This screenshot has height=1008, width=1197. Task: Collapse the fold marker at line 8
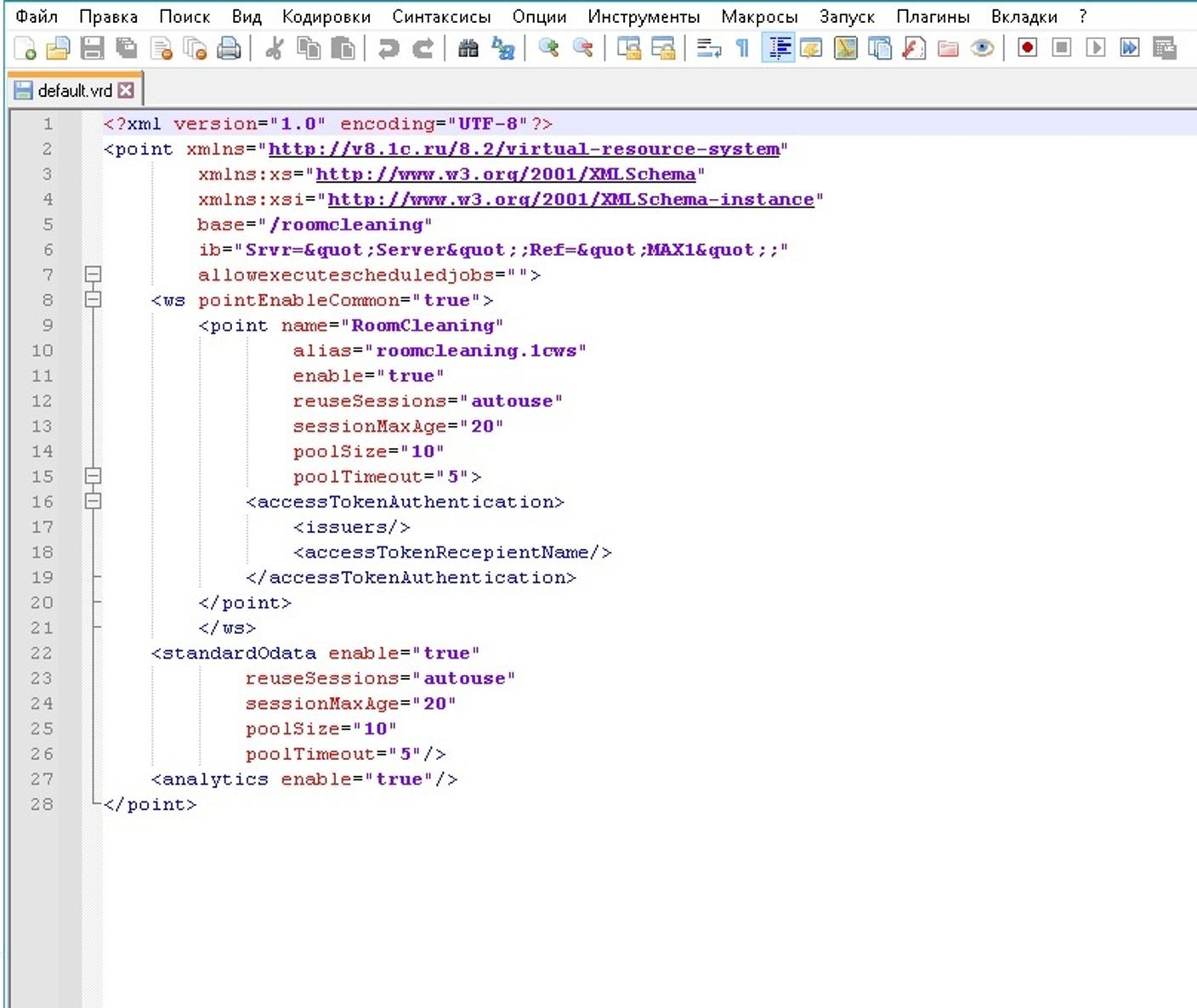click(x=94, y=299)
